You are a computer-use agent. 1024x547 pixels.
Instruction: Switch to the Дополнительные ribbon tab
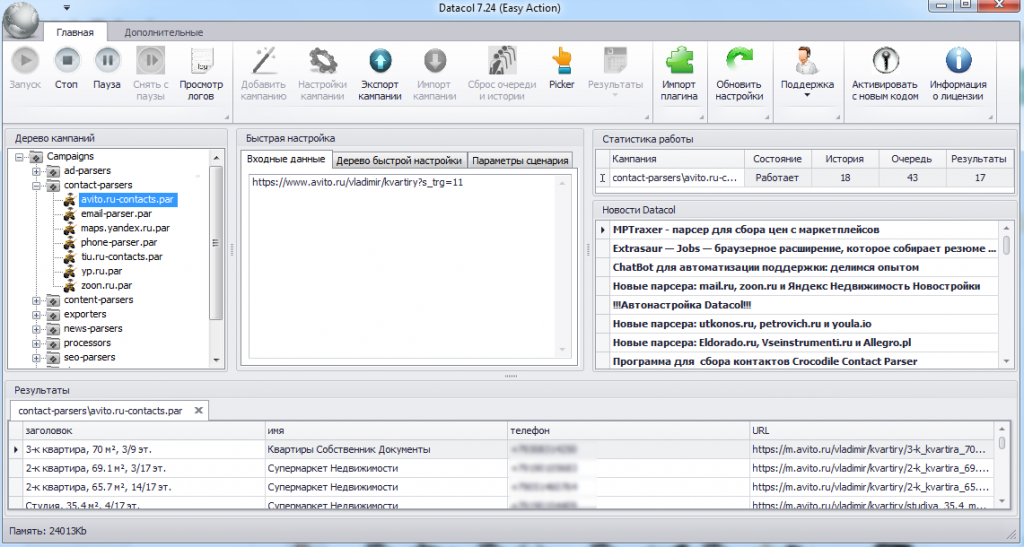(x=163, y=32)
